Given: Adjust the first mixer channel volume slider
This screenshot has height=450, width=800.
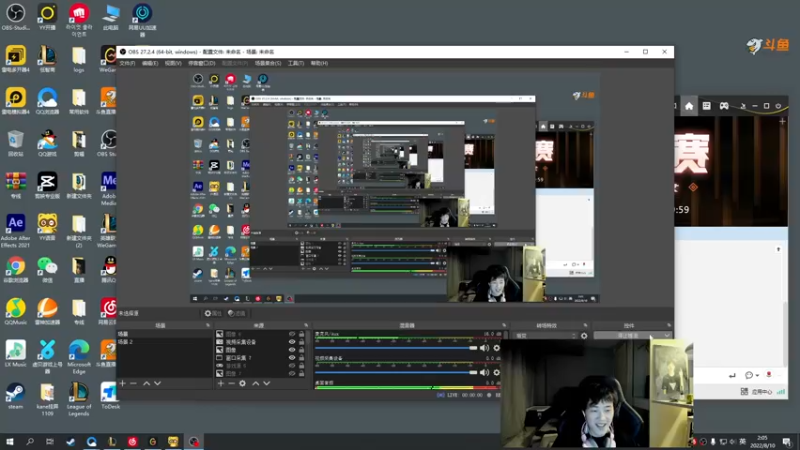Looking at the screenshot, I should coord(396,348).
